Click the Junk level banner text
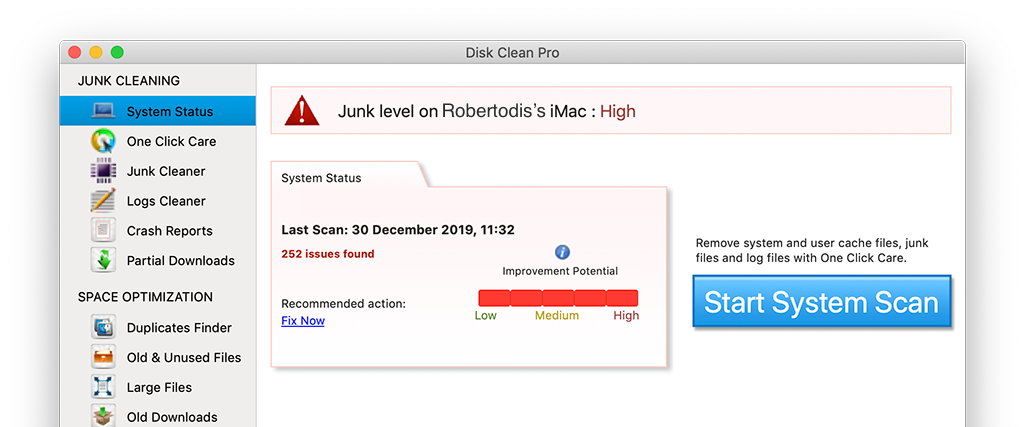Image resolution: width=1025 pixels, height=427 pixels. point(486,111)
